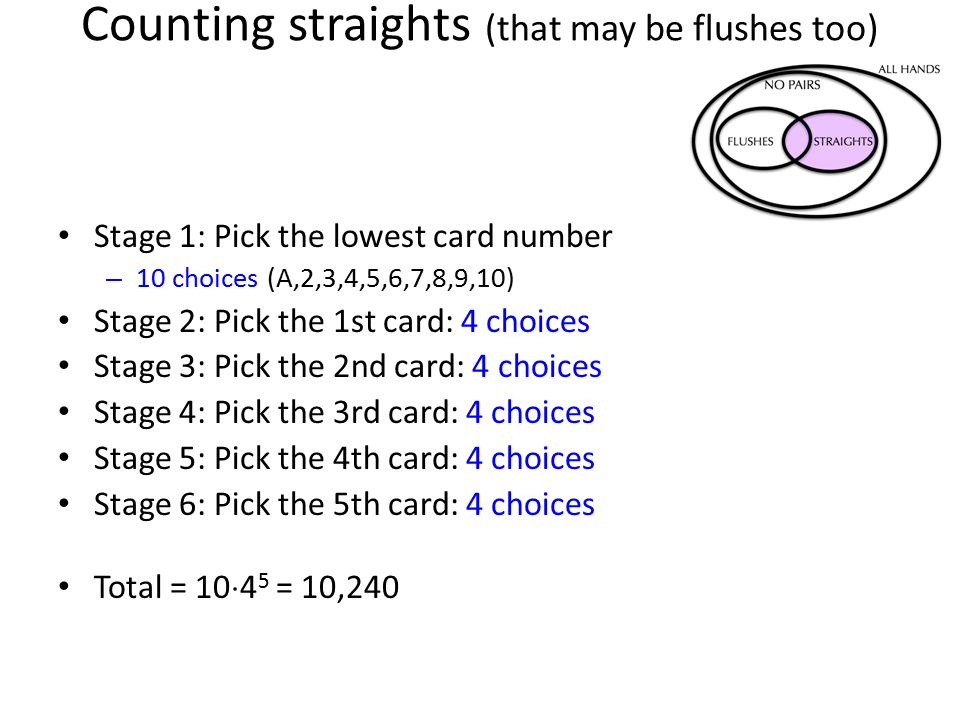Select the 'Stage 6: Pick the 5th card' text
Viewport: 960px width, 720px height.
click(276, 504)
